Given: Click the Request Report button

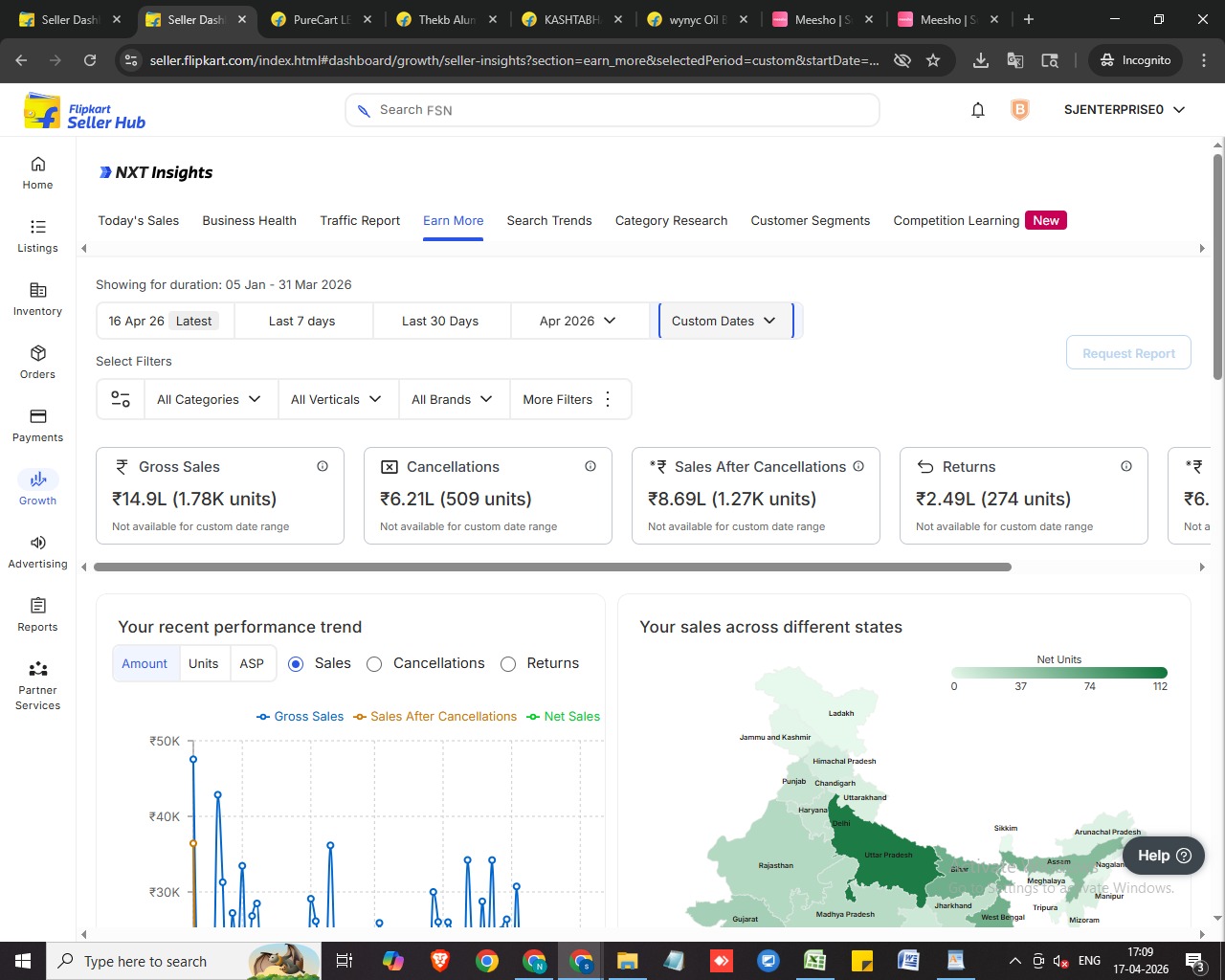Looking at the screenshot, I should [1128, 353].
